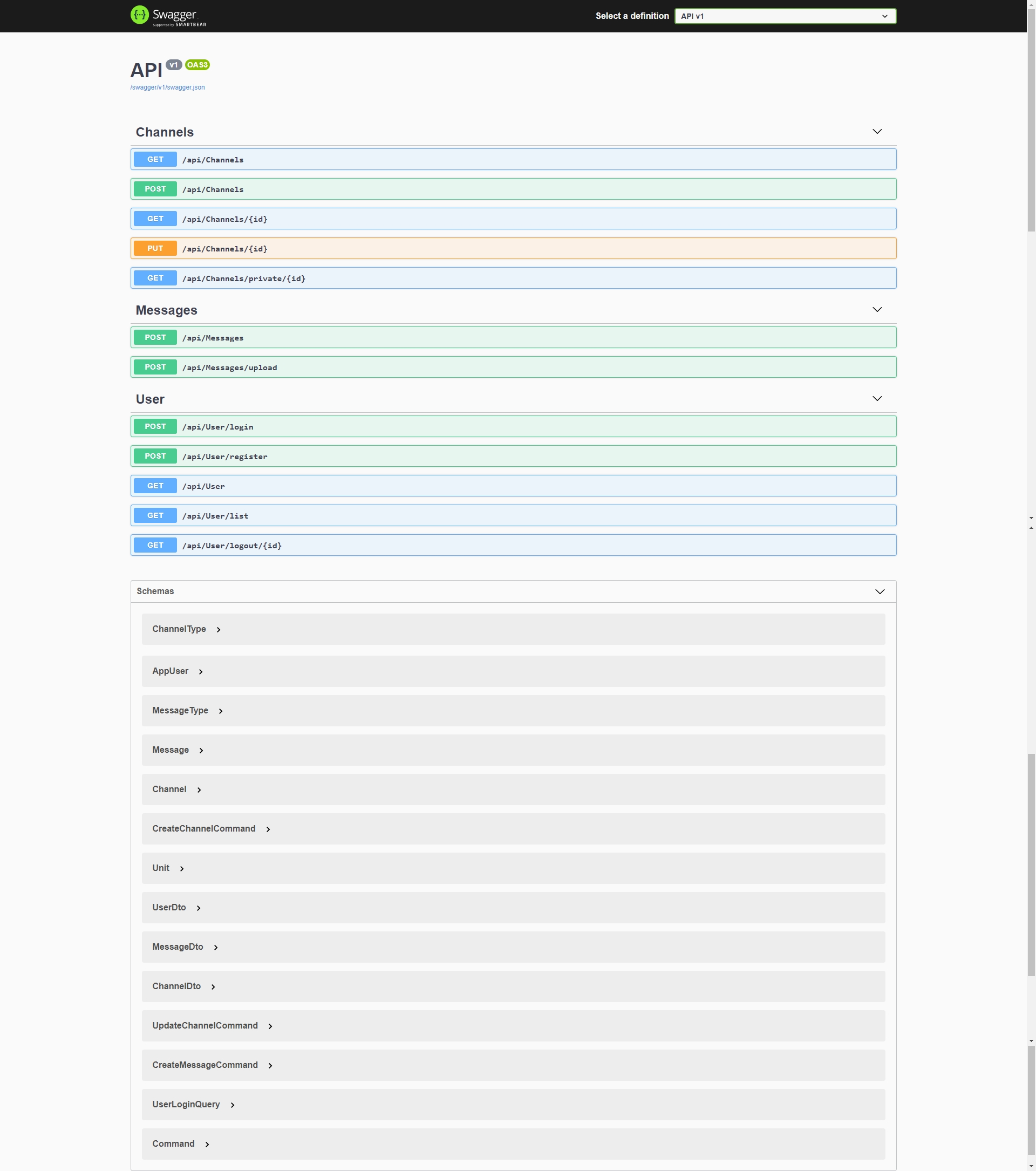Expand the ChannelType schema arrow
This screenshot has width=1036, height=1171.
click(x=218, y=630)
